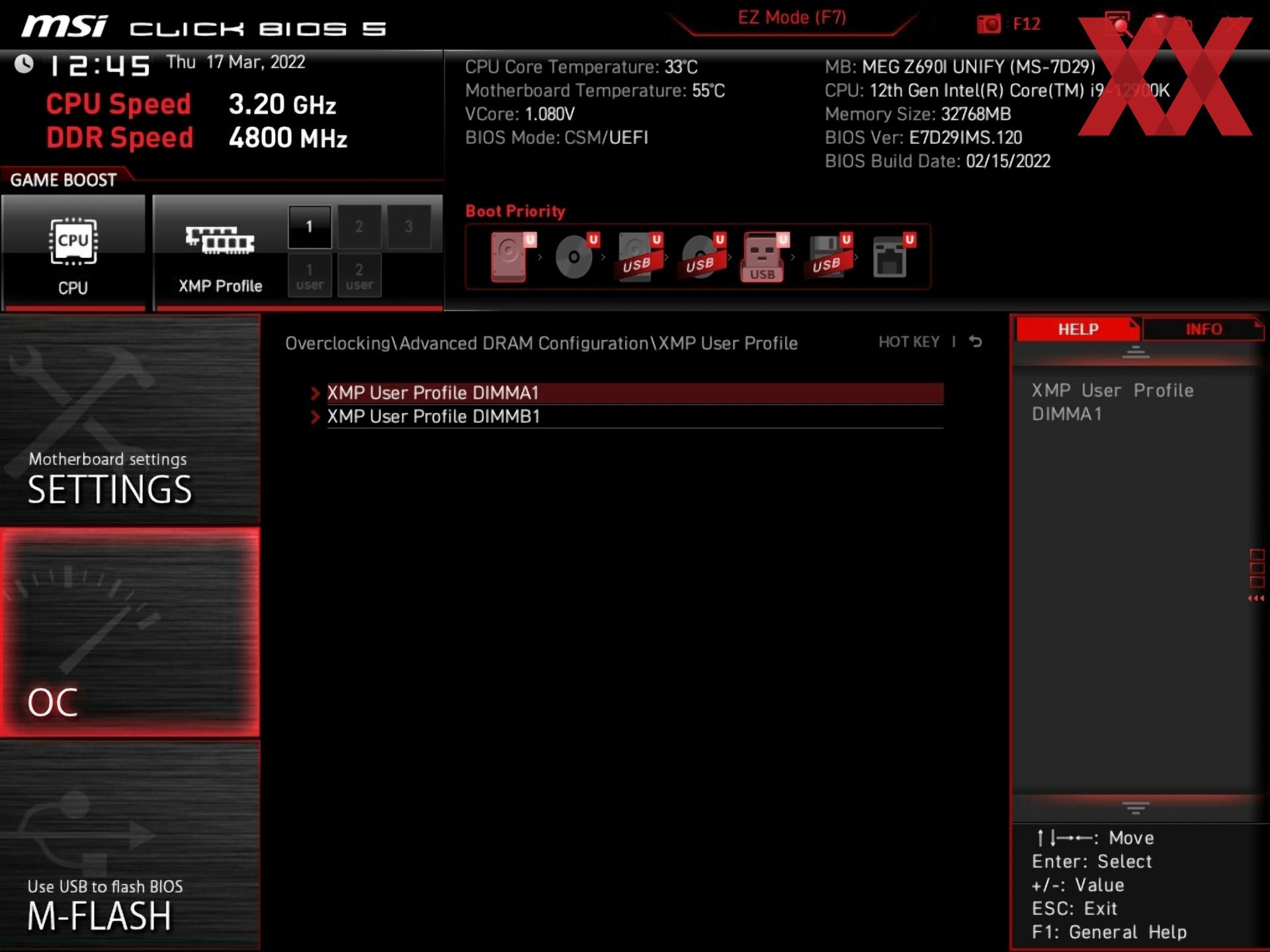Viewport: 1270px width, 952px height.
Task: Select the USB key boot device
Action: point(765,257)
